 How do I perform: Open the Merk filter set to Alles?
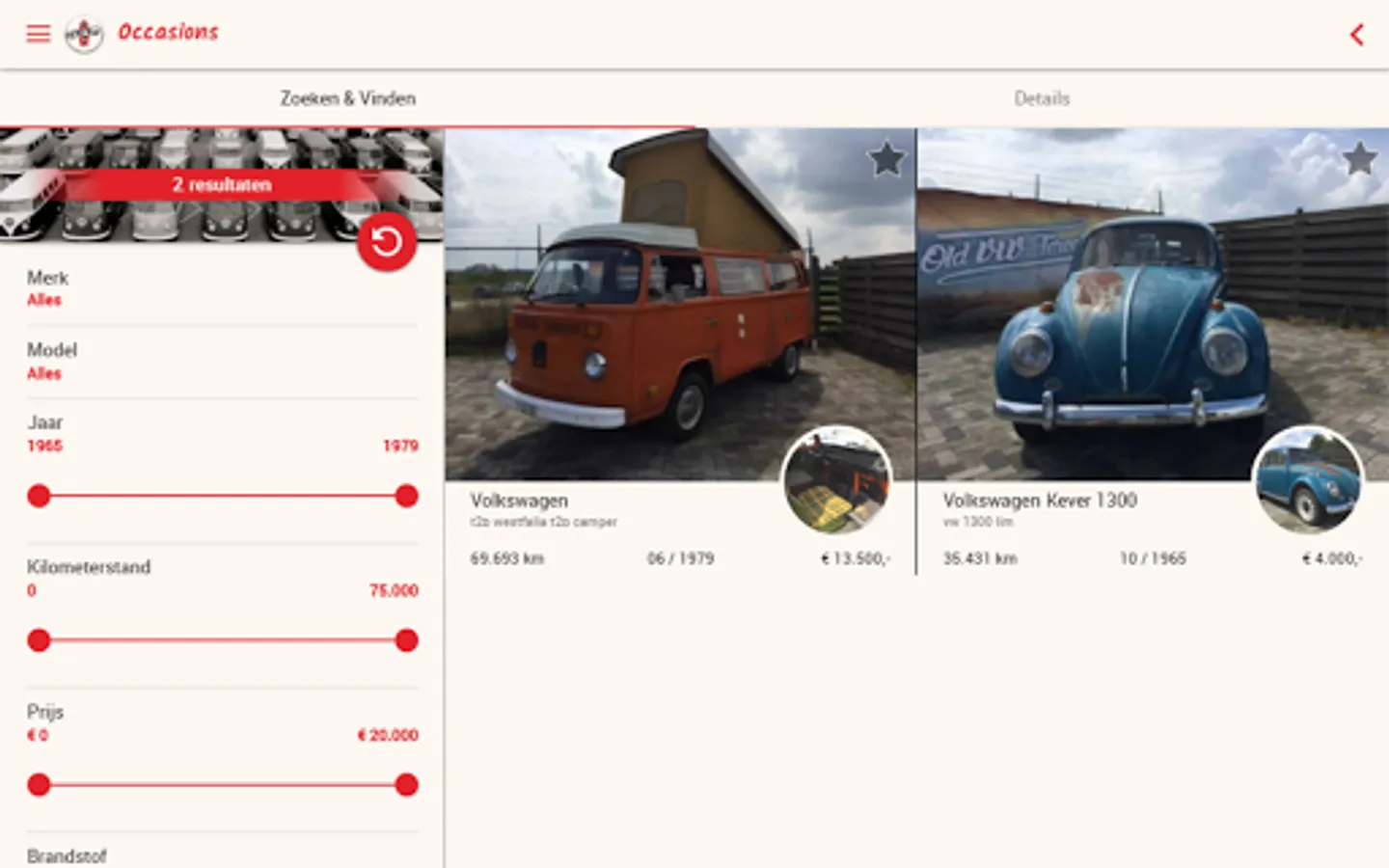tap(222, 288)
